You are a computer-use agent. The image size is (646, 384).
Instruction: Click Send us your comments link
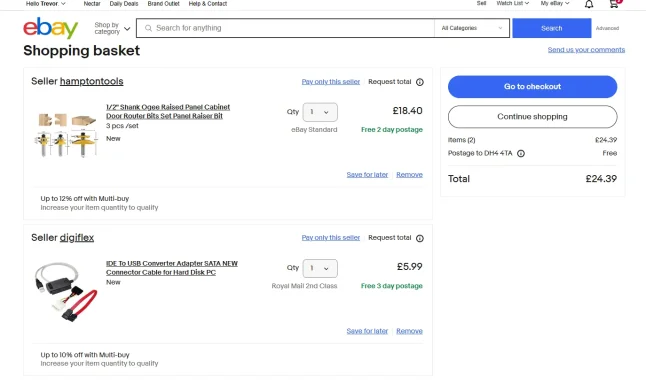coord(586,49)
